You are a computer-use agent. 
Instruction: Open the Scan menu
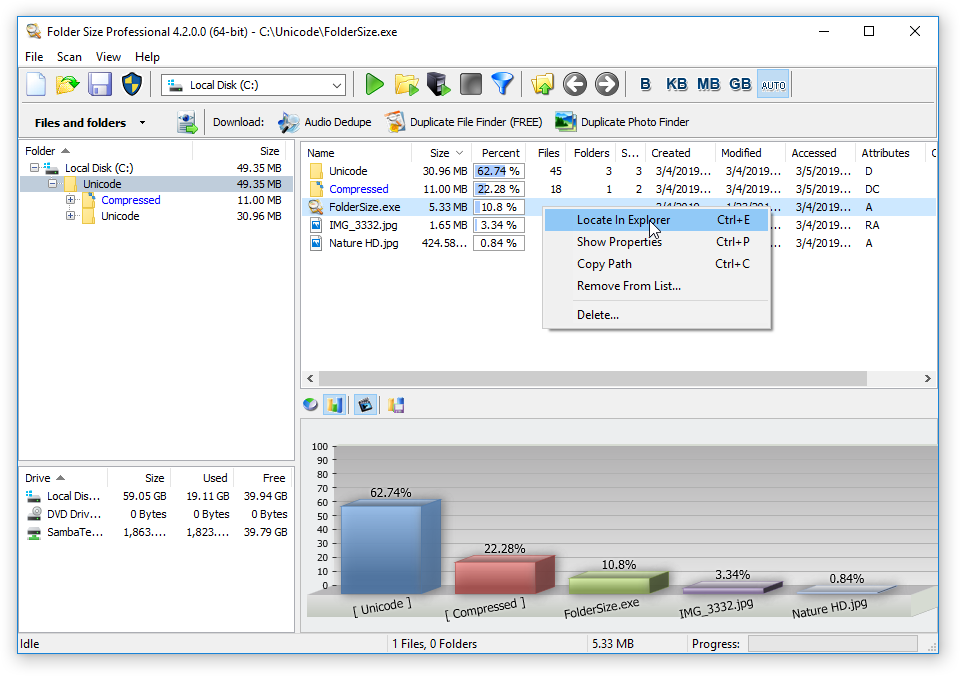[69, 57]
